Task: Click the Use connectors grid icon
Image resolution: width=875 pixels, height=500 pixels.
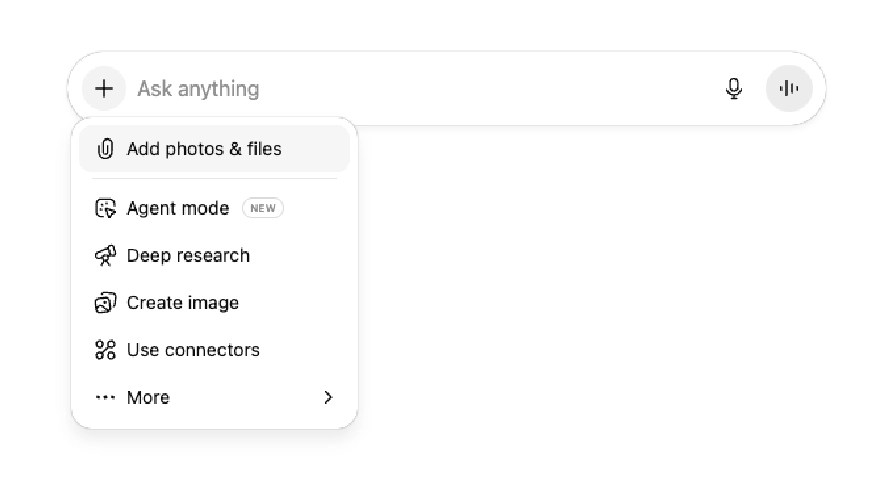Action: coord(105,350)
